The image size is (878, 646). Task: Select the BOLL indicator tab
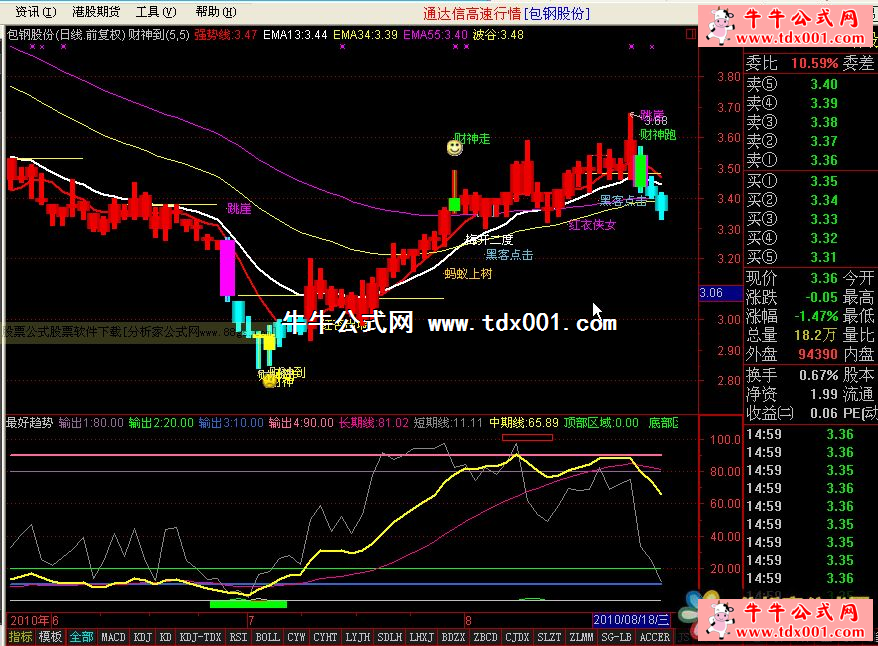coord(268,637)
